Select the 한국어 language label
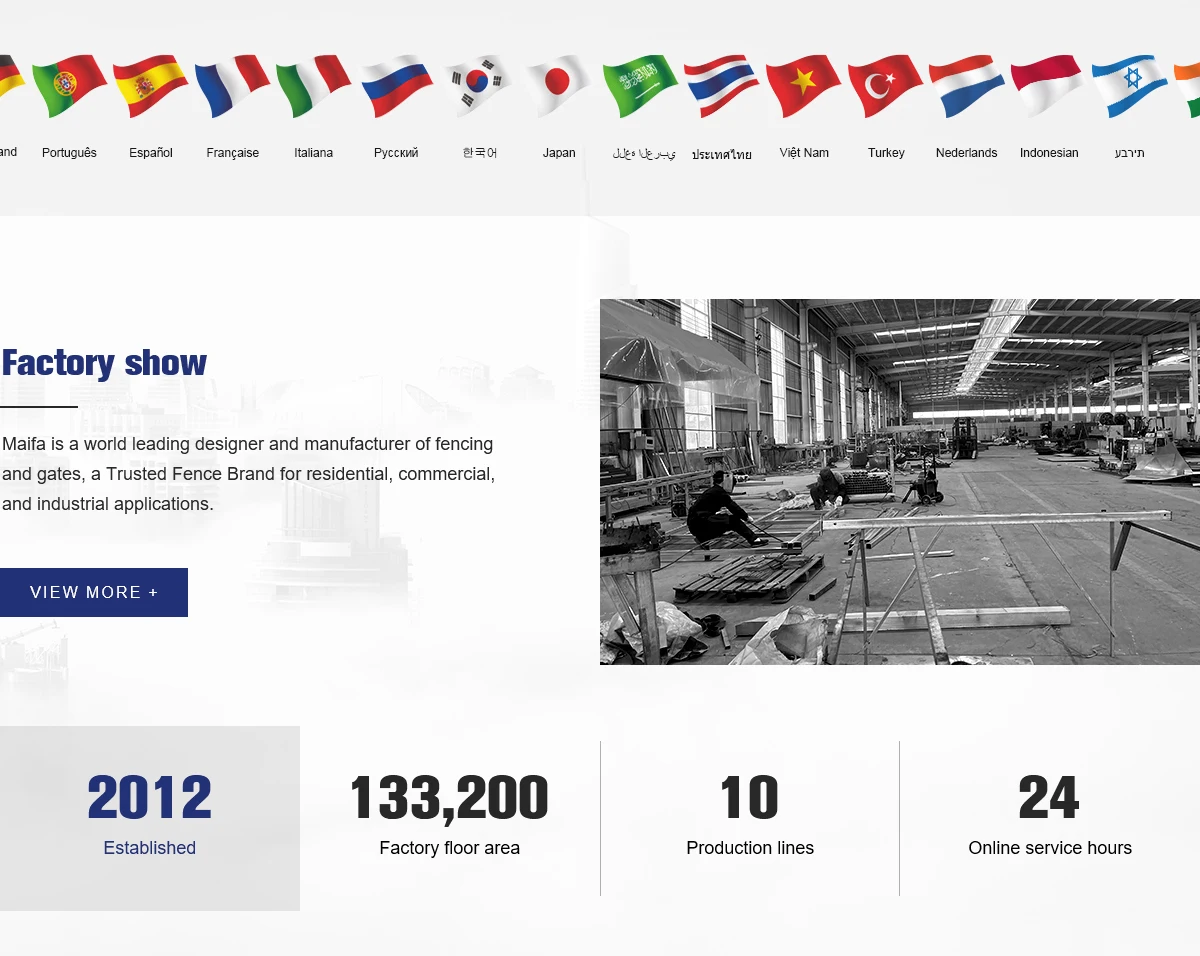Image resolution: width=1200 pixels, height=956 pixels. (480, 153)
